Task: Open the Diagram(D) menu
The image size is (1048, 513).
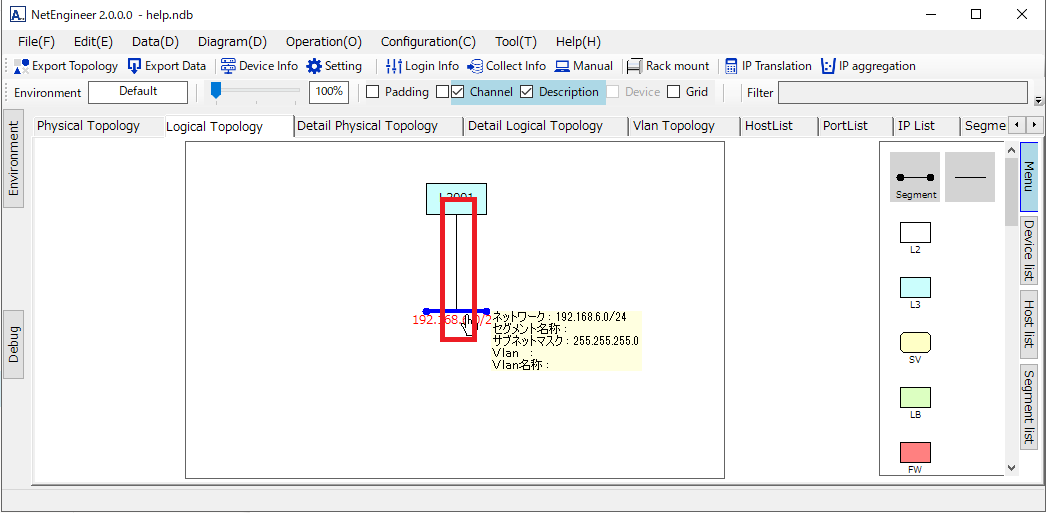Action: (x=232, y=42)
